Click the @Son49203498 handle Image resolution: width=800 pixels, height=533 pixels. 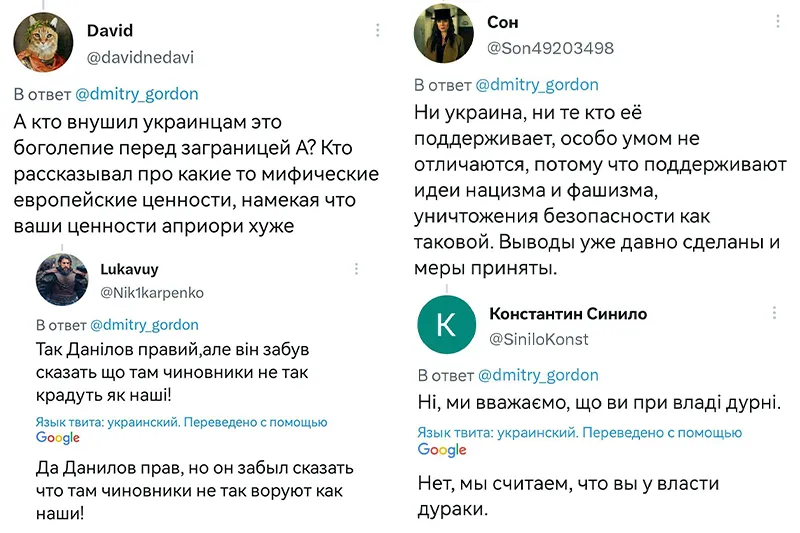(x=551, y=48)
